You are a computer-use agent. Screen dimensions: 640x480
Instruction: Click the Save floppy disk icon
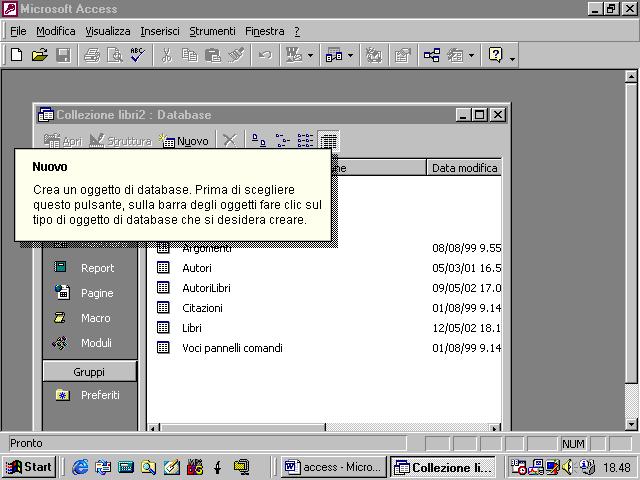click(x=63, y=55)
